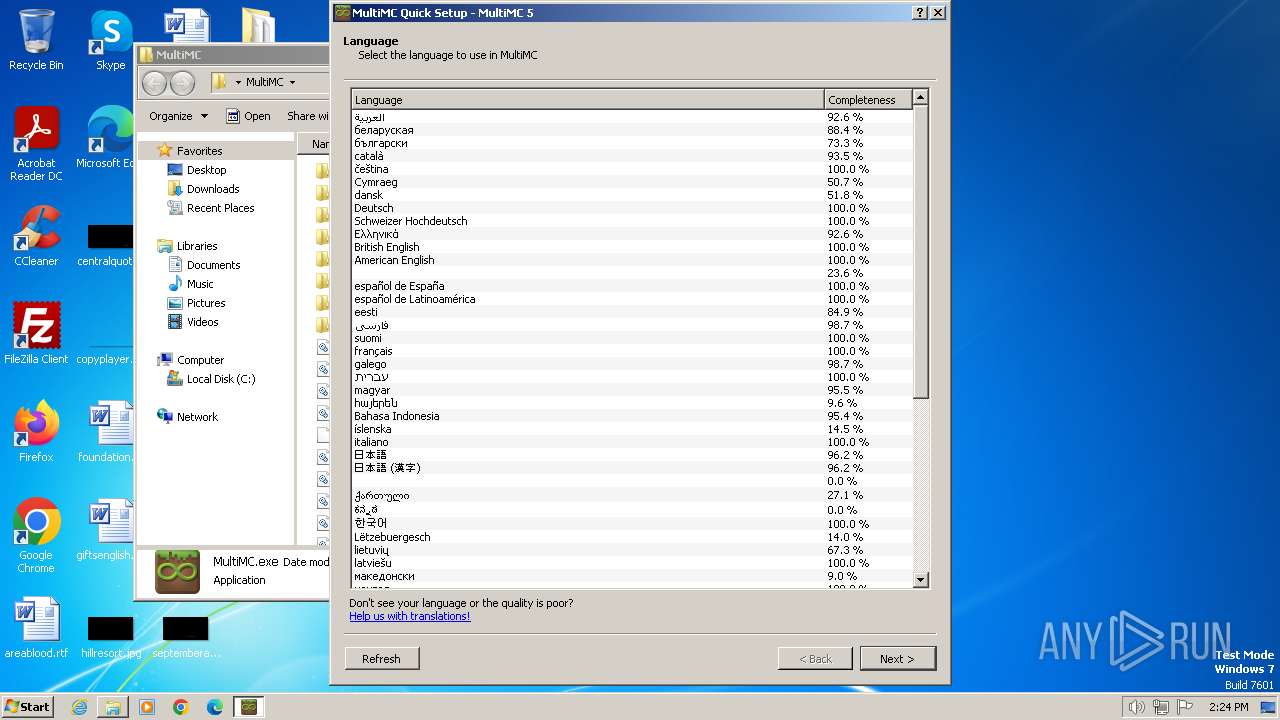Open Documents library in Explorer sidebar
The image size is (1280, 720).
213,265
